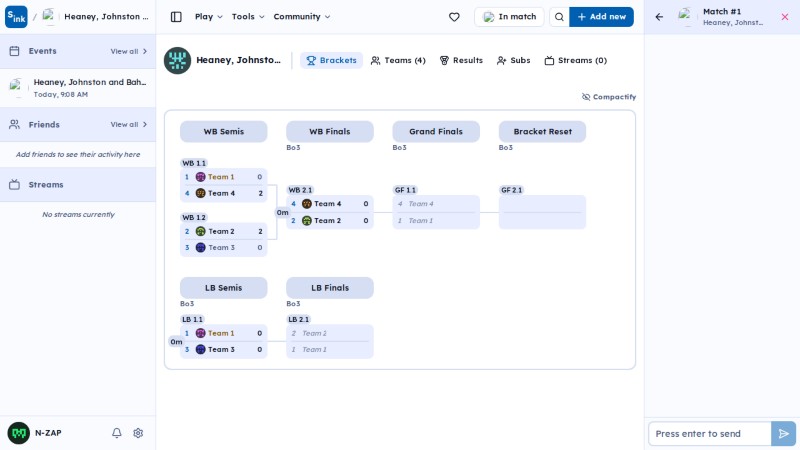Switch to the Subs tab

(x=514, y=60)
